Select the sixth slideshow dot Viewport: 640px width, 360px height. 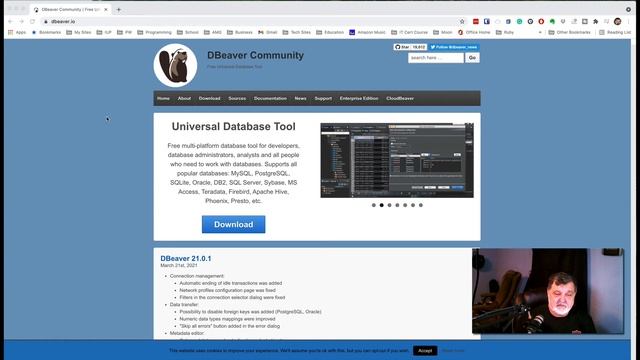coord(413,205)
